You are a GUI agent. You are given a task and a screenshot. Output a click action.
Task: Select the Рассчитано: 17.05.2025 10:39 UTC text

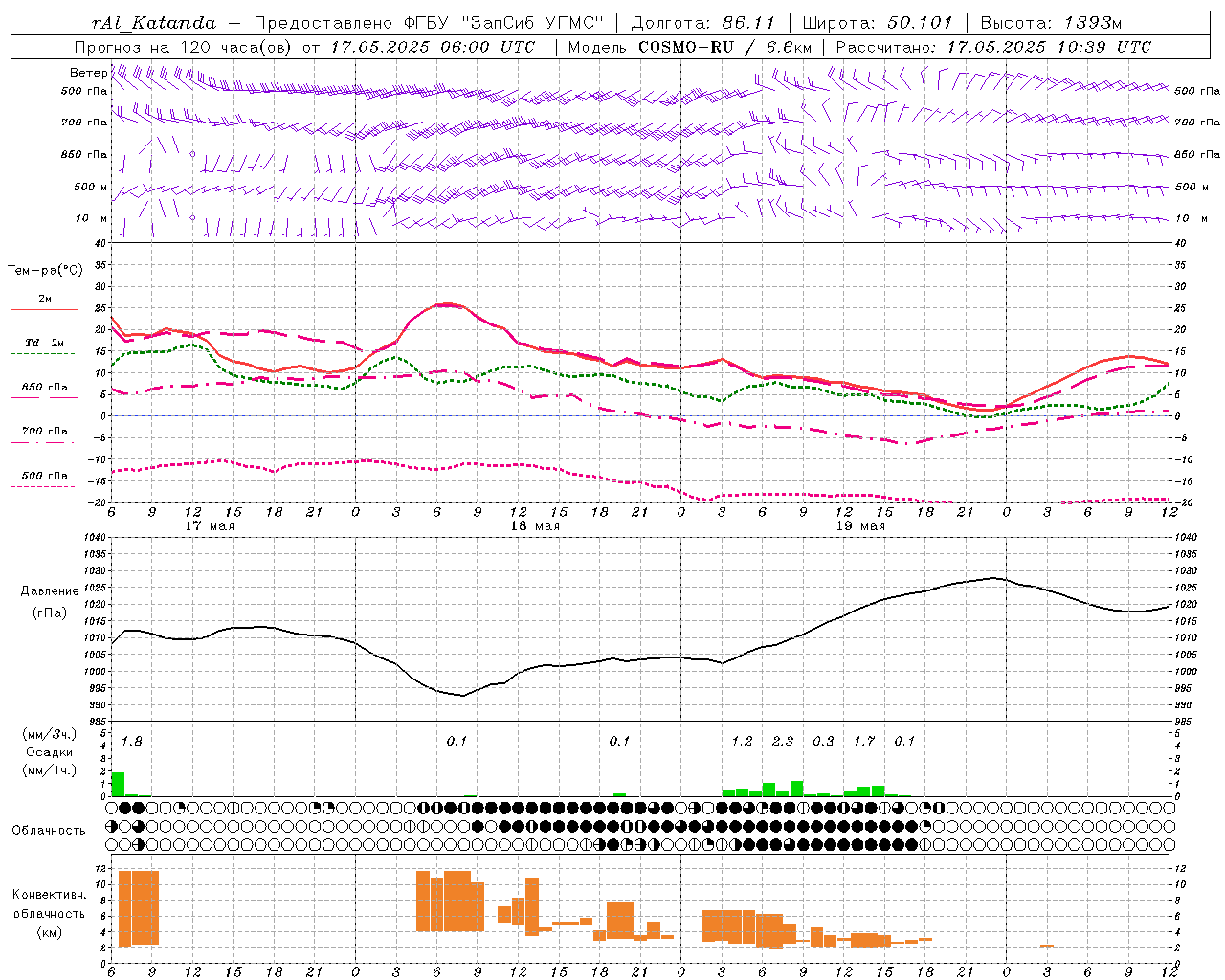tap(993, 47)
